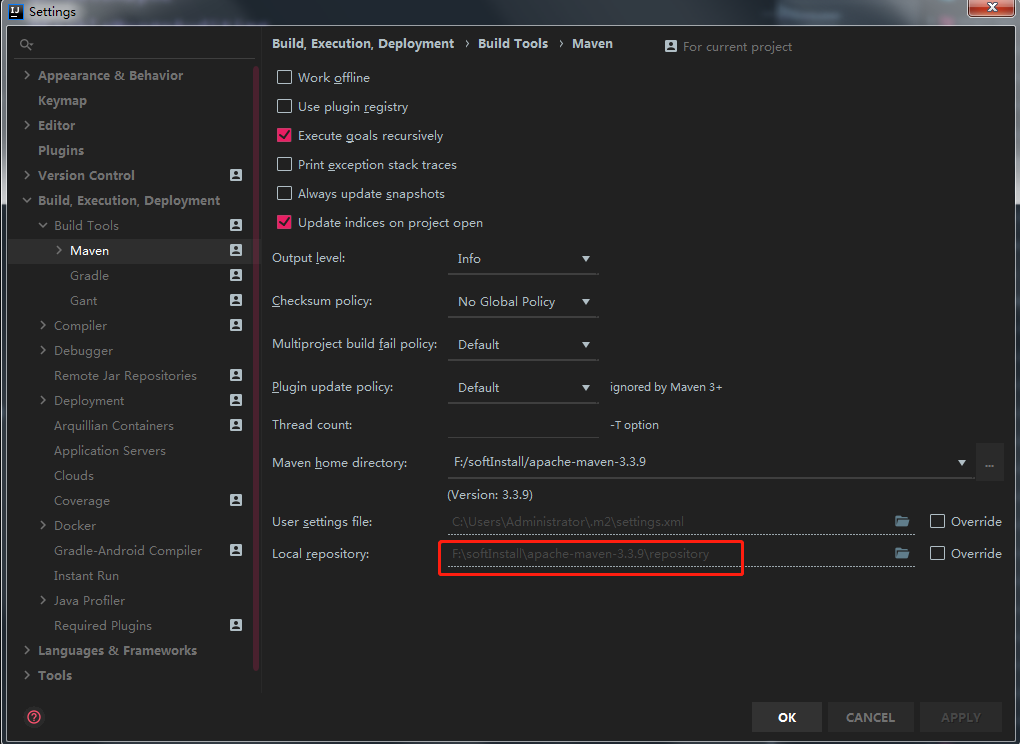Uncheck Execute goals recursively
Image resolution: width=1020 pixels, height=744 pixels.
pyautogui.click(x=284, y=135)
